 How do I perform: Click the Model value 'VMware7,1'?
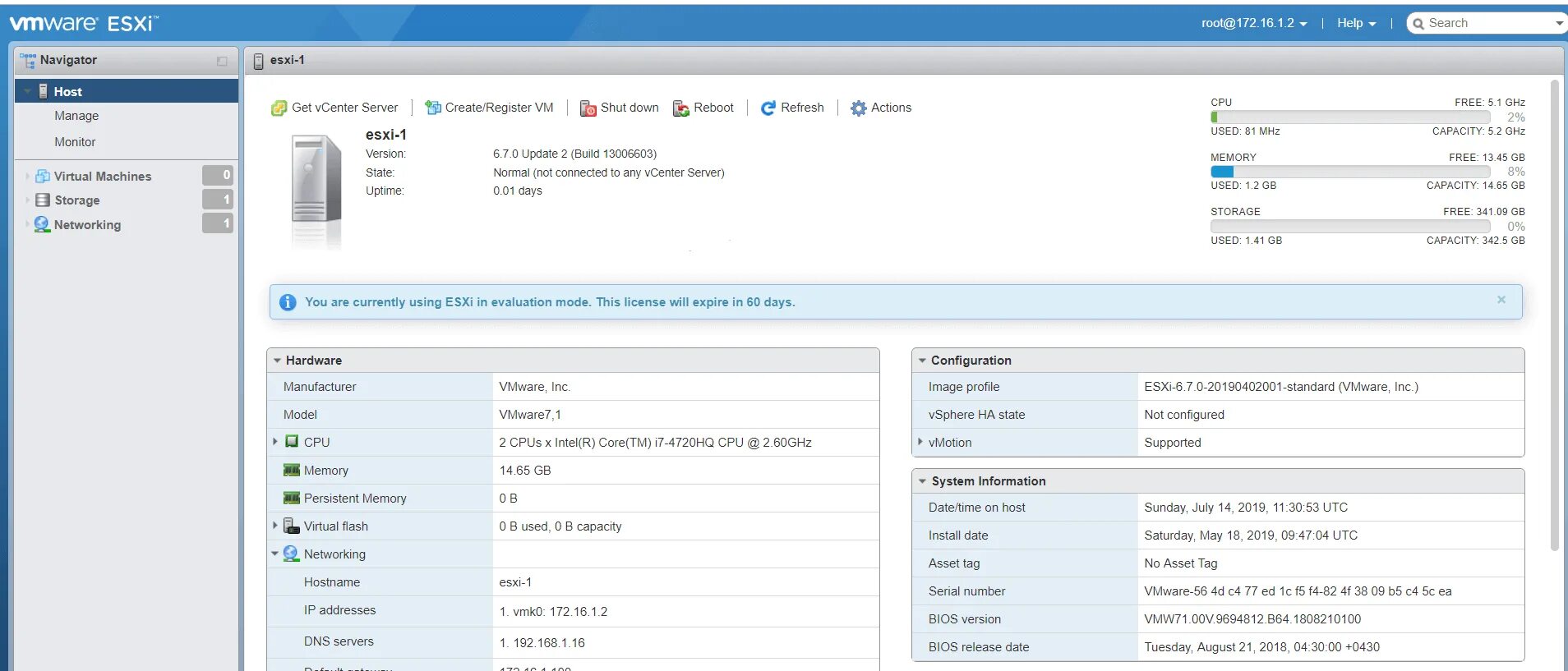(530, 415)
